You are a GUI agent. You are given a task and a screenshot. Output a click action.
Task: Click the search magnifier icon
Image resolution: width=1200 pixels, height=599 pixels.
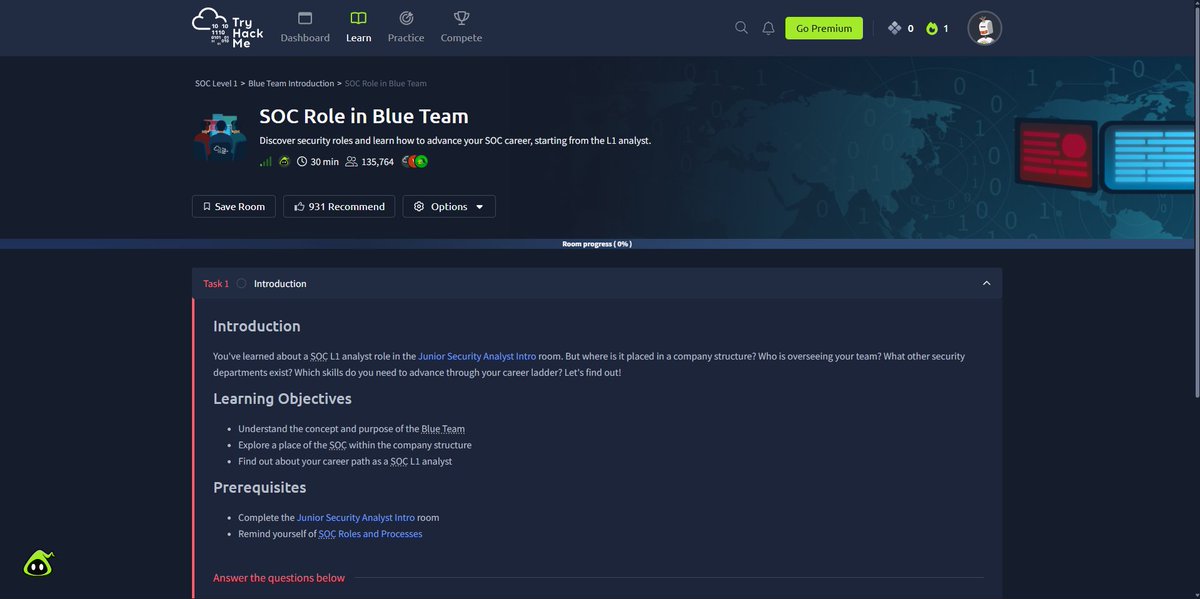(741, 28)
